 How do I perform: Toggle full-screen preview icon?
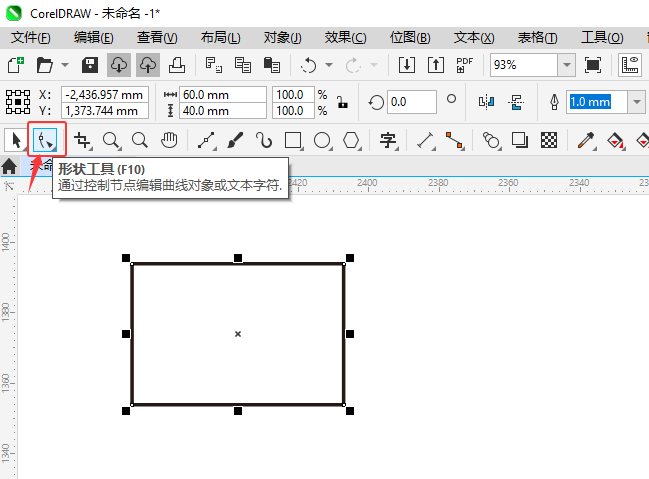[x=593, y=65]
